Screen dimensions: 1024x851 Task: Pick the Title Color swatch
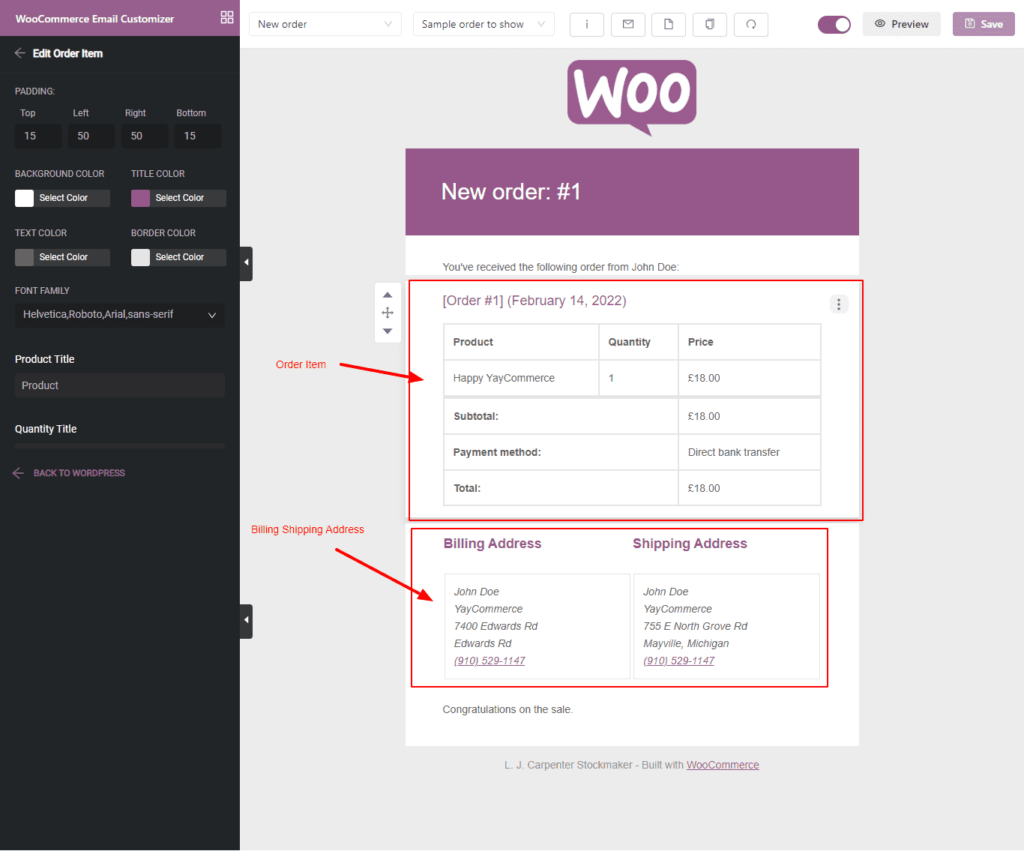(x=140, y=198)
